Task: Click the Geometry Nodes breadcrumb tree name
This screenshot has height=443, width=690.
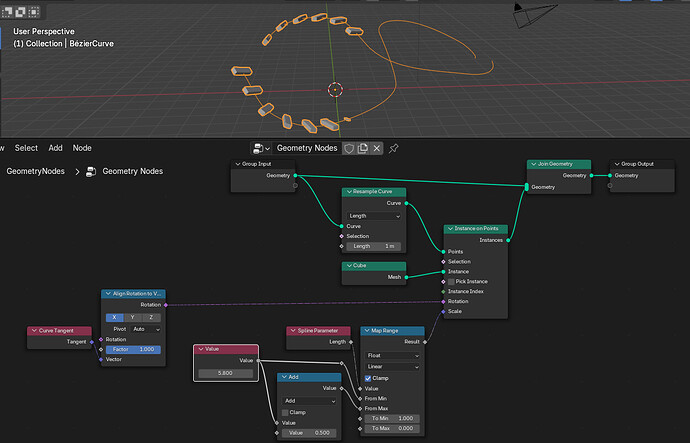Action: [x=133, y=172]
